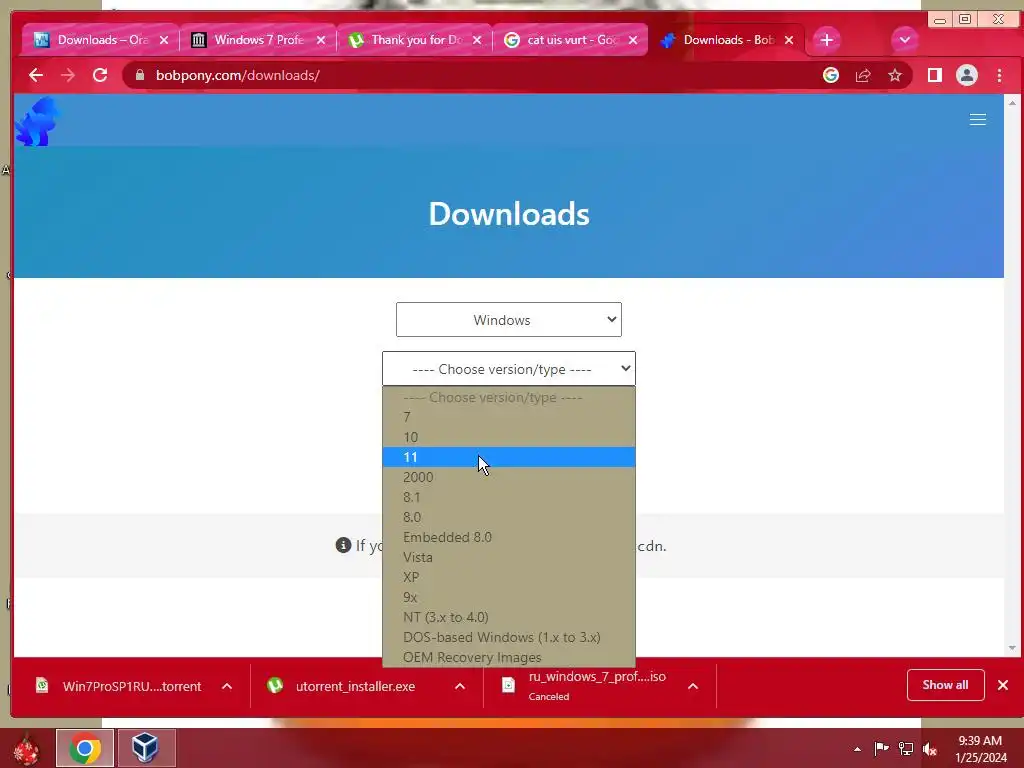The height and width of the screenshot is (768, 1024).
Task: Expand options for ru_windows_7_prof iso download
Action: pos(693,686)
